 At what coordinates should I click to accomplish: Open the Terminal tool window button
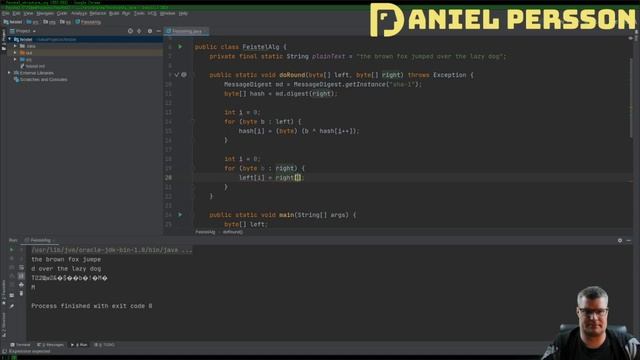[20, 345]
